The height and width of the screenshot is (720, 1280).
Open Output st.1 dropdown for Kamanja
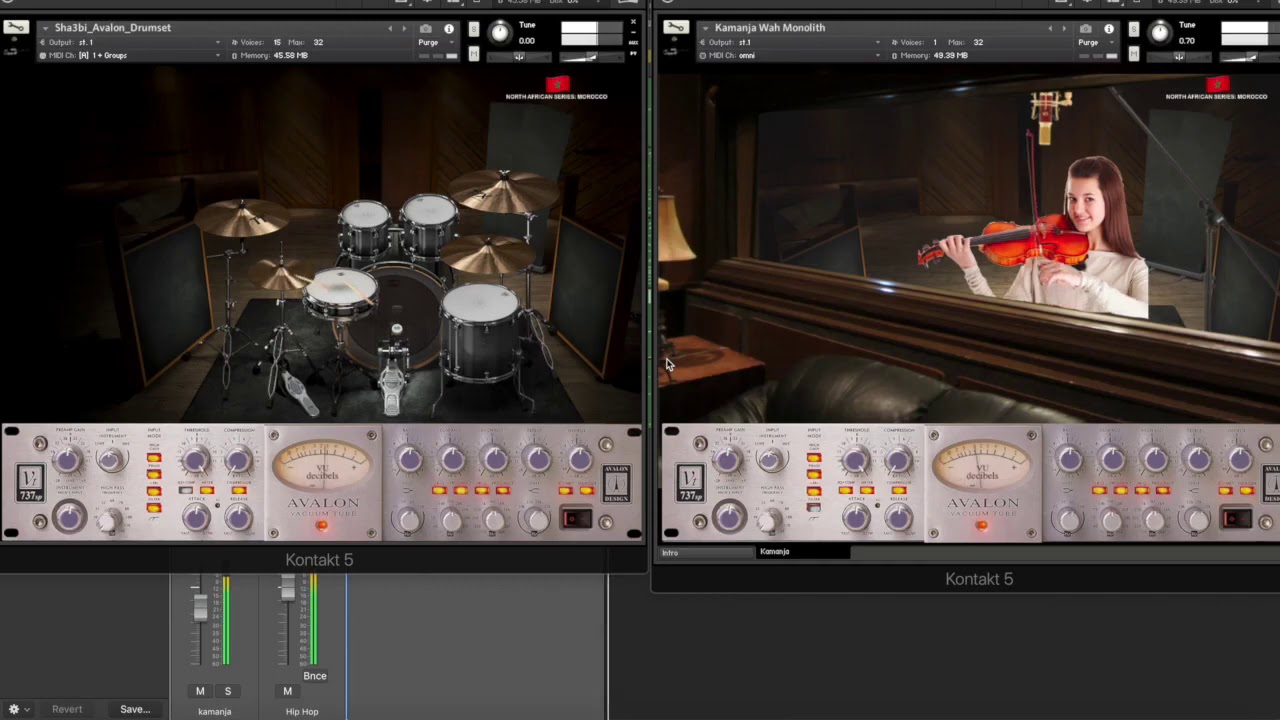790,42
